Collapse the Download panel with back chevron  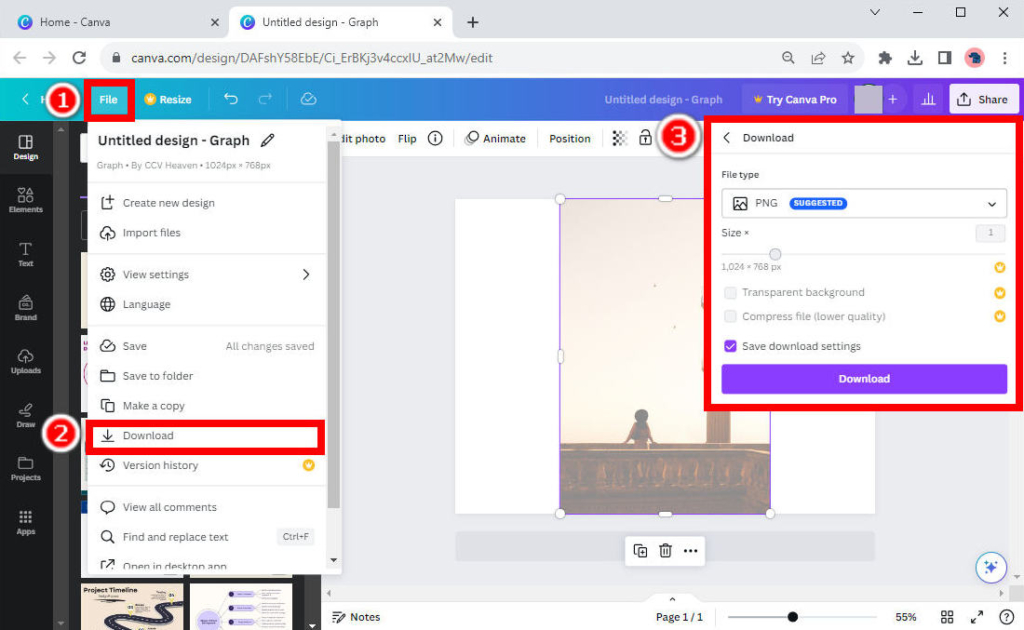pos(728,138)
